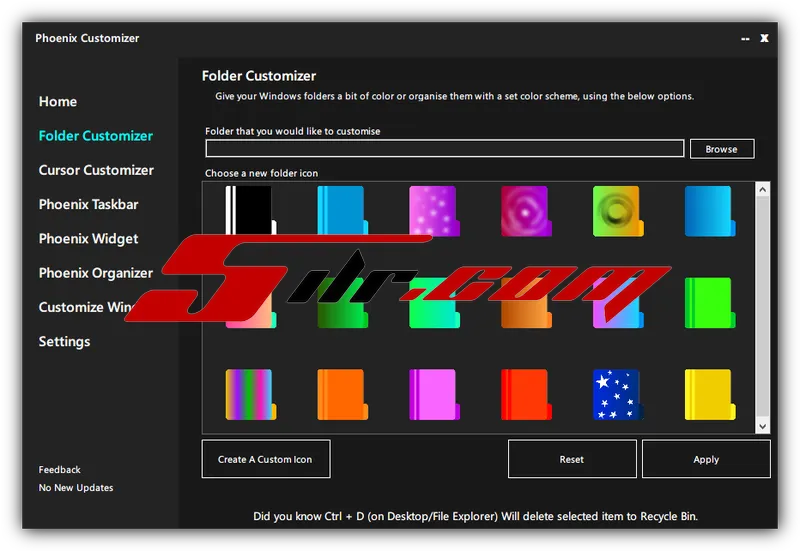Screen dimensions: 800x551
Task: Switch to Phoenix Taskbar section
Action: (x=88, y=204)
